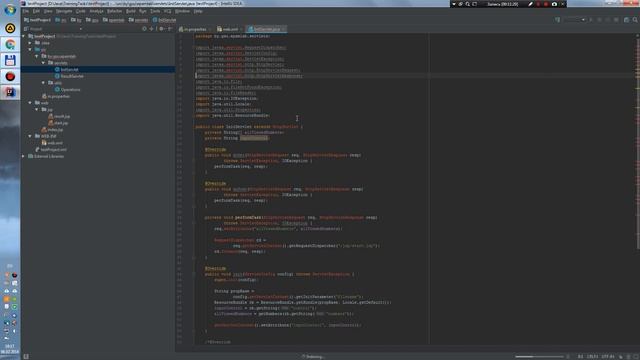Viewport: 640px width, 360px height.
Task: Click the Indexing status text
Action: (x=313, y=357)
